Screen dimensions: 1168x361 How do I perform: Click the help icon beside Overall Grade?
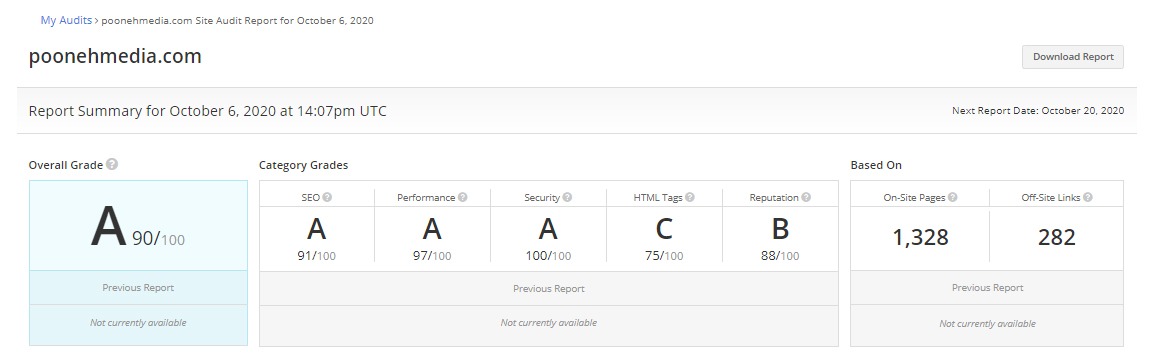(x=112, y=164)
